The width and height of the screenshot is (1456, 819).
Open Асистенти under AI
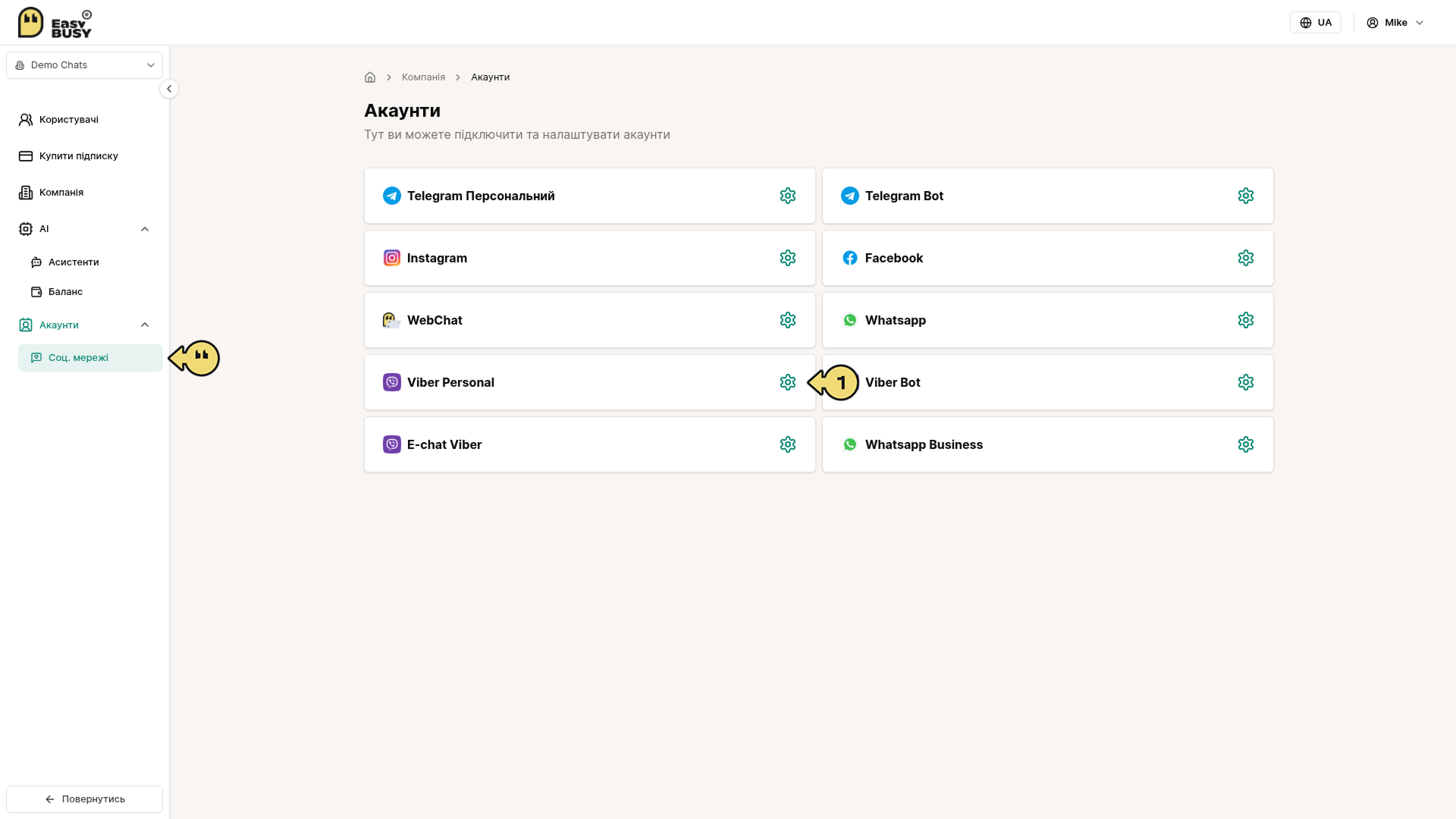91,262
